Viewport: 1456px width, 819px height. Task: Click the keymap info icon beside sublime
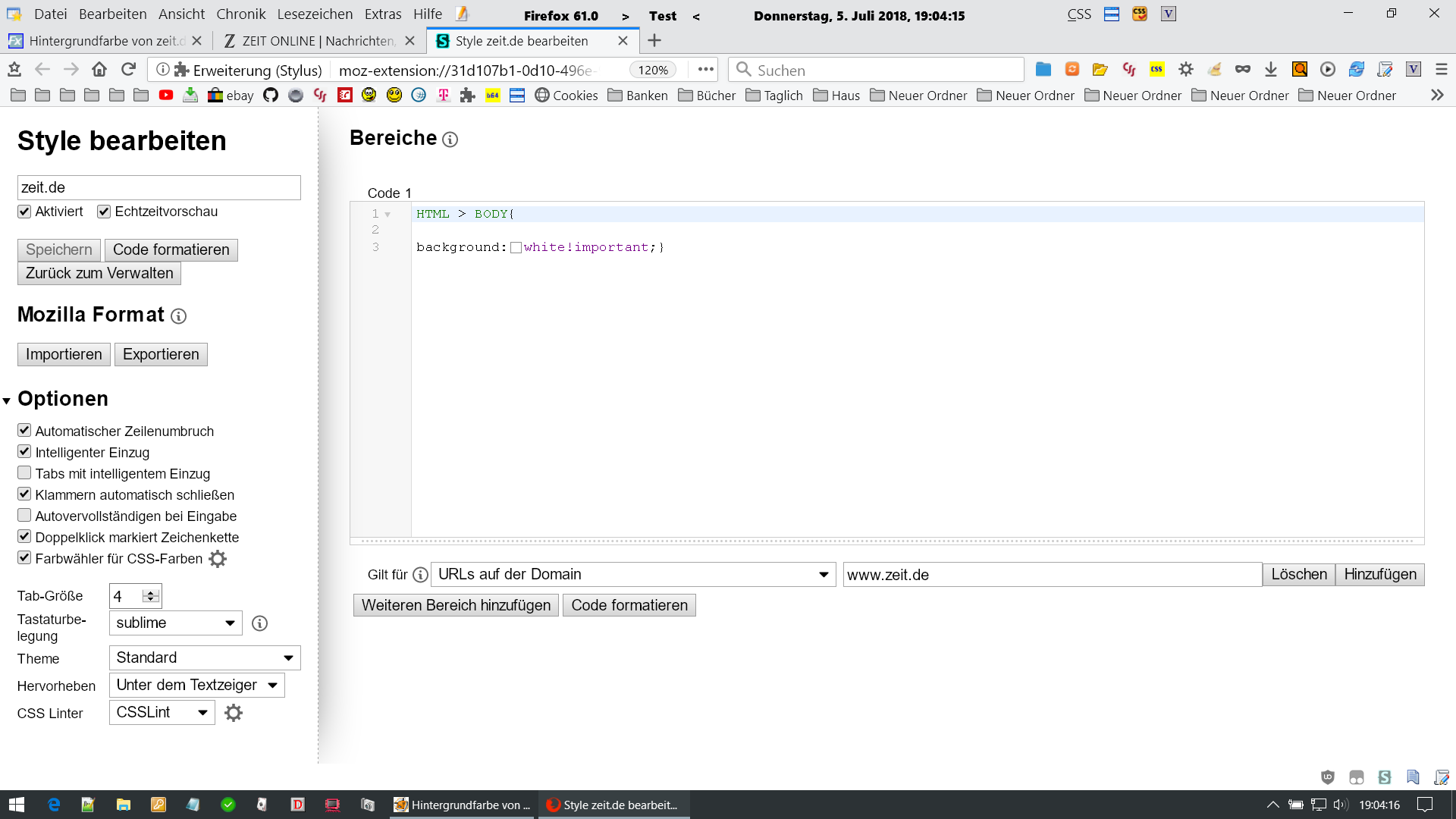259,623
